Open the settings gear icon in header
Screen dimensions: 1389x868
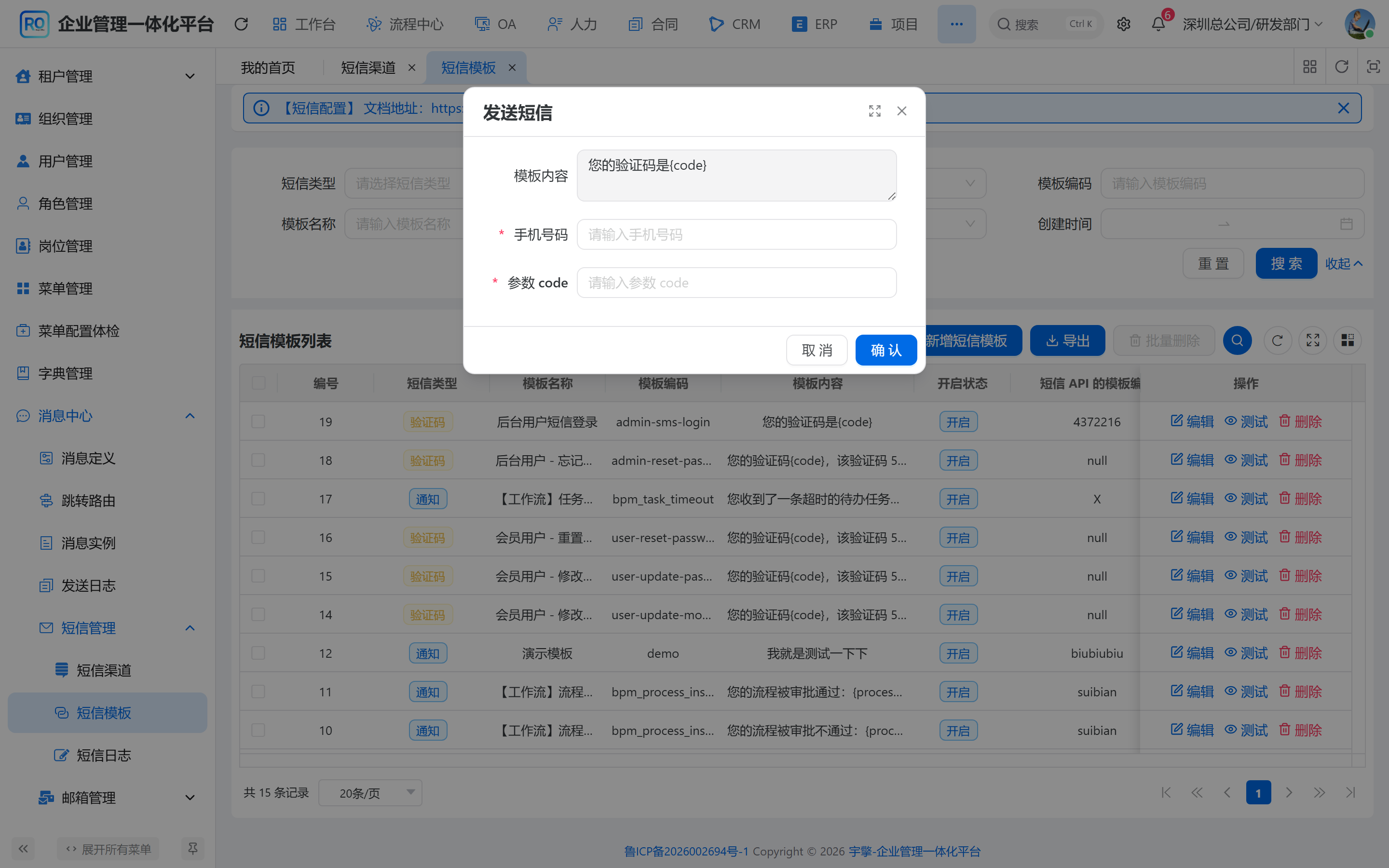pyautogui.click(x=1123, y=24)
